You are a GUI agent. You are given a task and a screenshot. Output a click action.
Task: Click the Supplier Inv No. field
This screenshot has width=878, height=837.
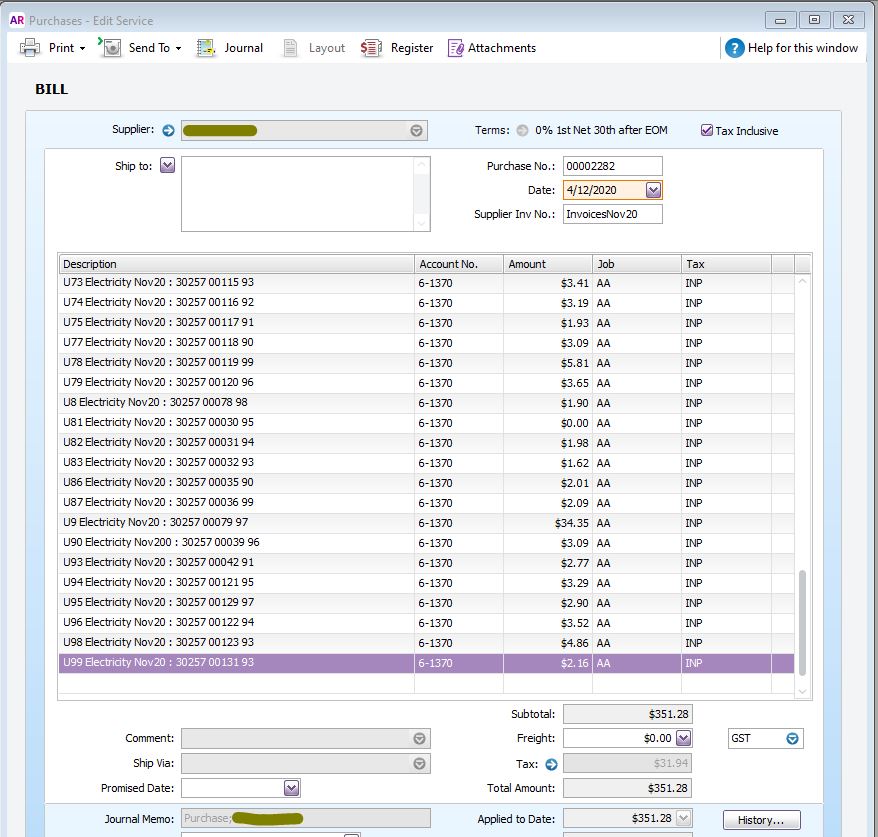(x=612, y=214)
